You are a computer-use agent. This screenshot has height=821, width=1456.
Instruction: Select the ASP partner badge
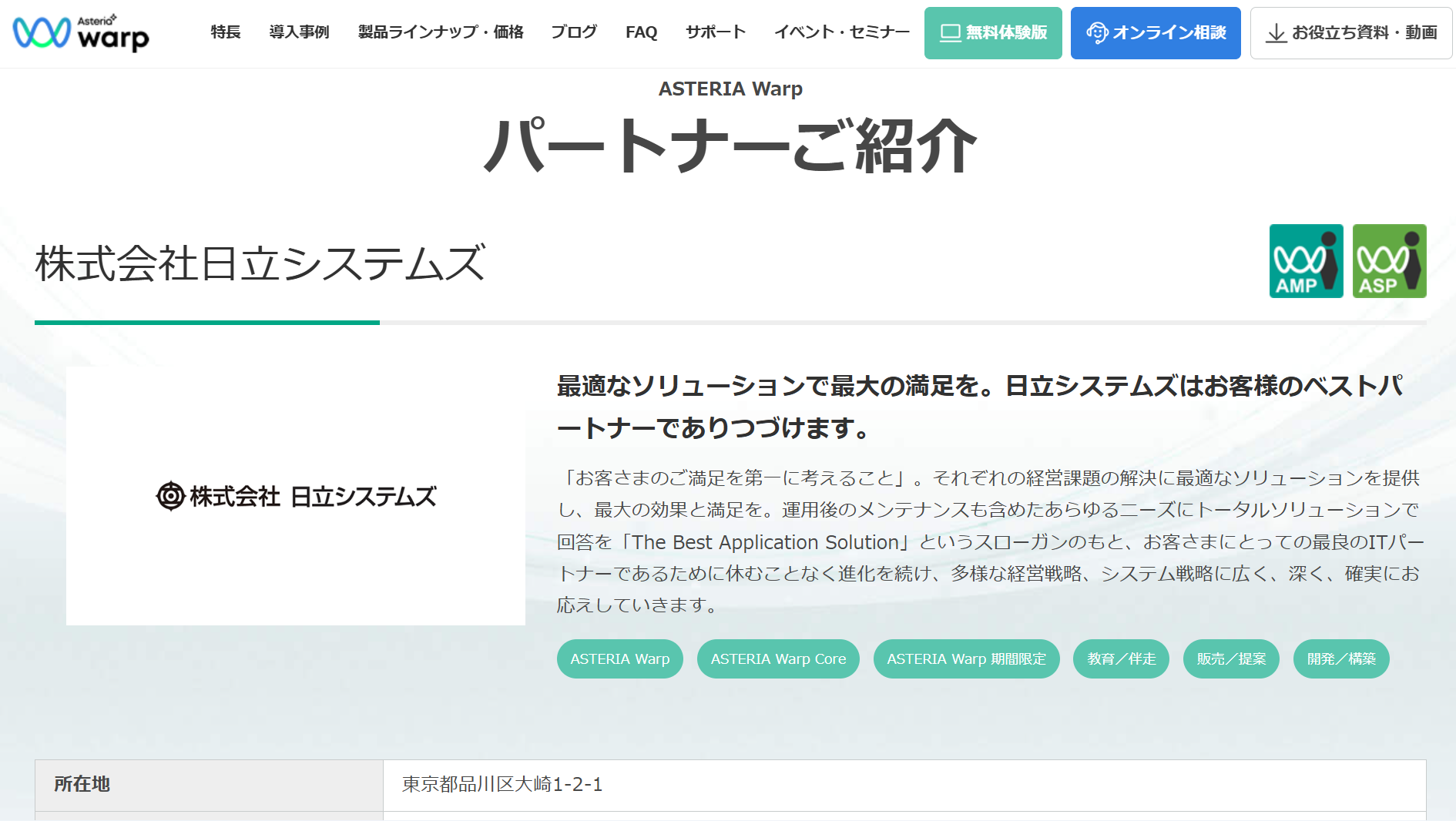pyautogui.click(x=1389, y=261)
